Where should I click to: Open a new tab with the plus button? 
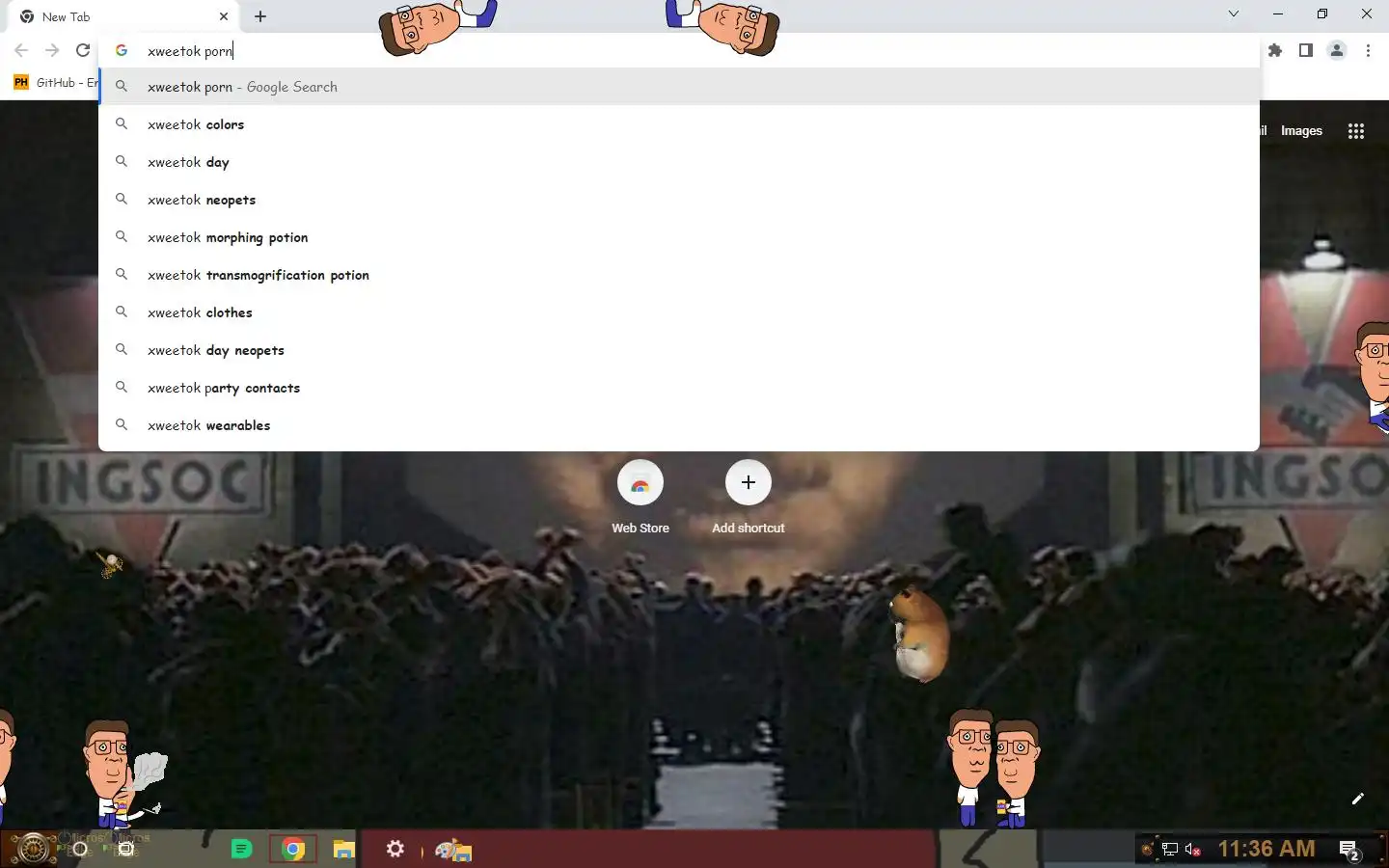pyautogui.click(x=260, y=16)
